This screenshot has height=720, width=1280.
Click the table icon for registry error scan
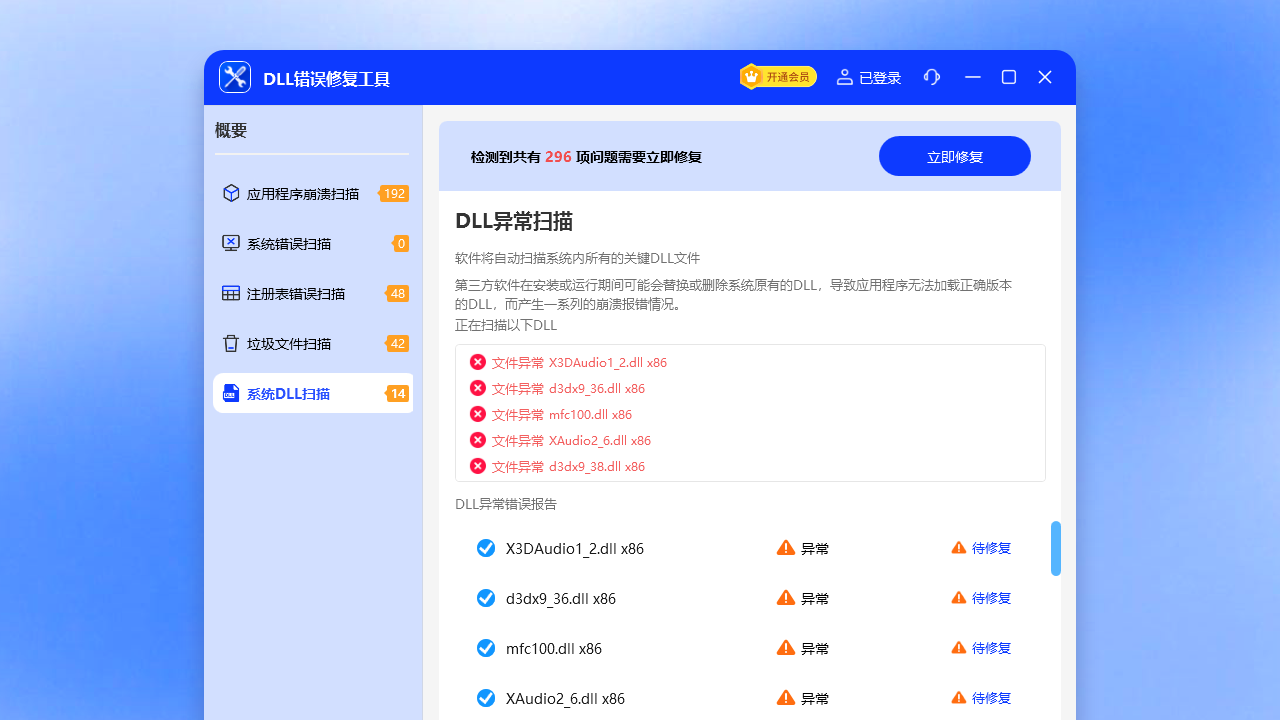click(x=231, y=293)
